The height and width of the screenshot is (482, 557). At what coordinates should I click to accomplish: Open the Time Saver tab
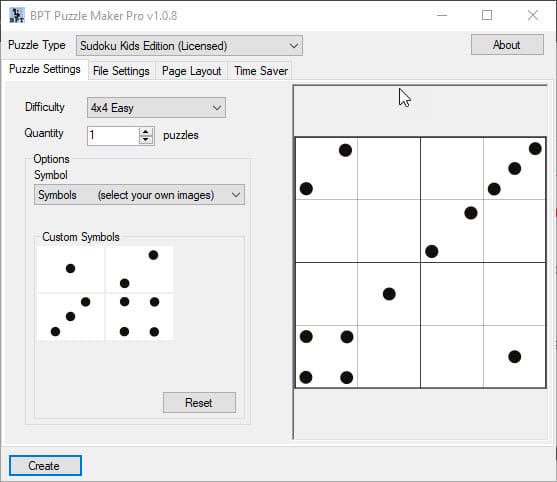pyautogui.click(x=261, y=71)
